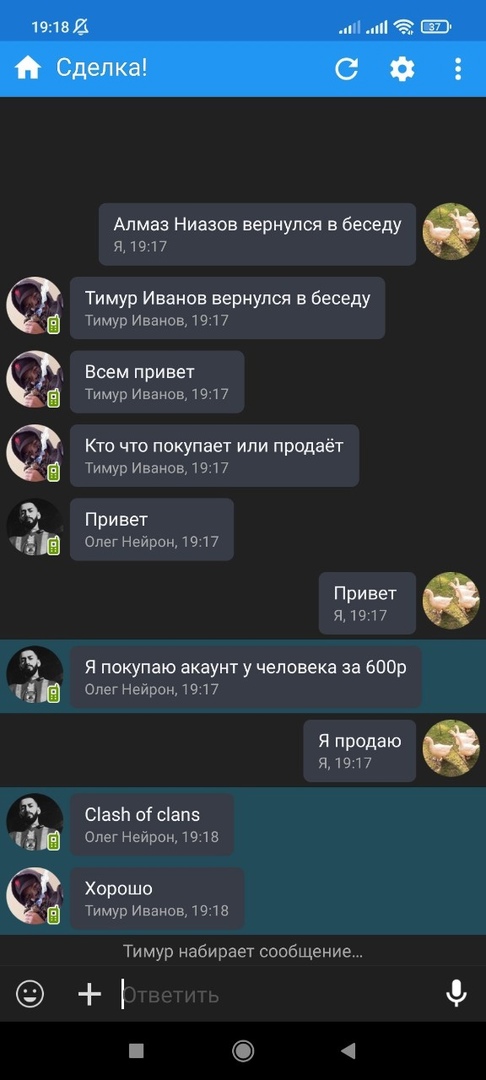
Task: Open the emoji picker smiley icon
Action: point(30,994)
